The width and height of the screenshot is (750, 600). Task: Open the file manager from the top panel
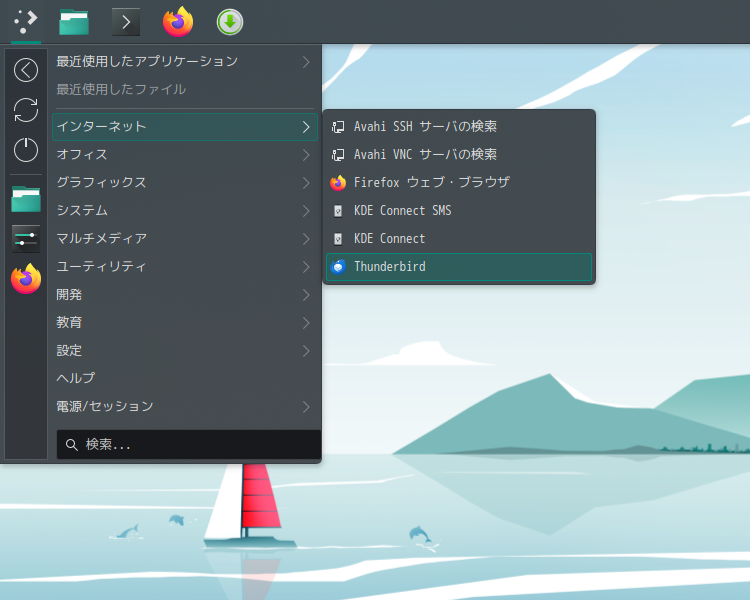pos(74,22)
